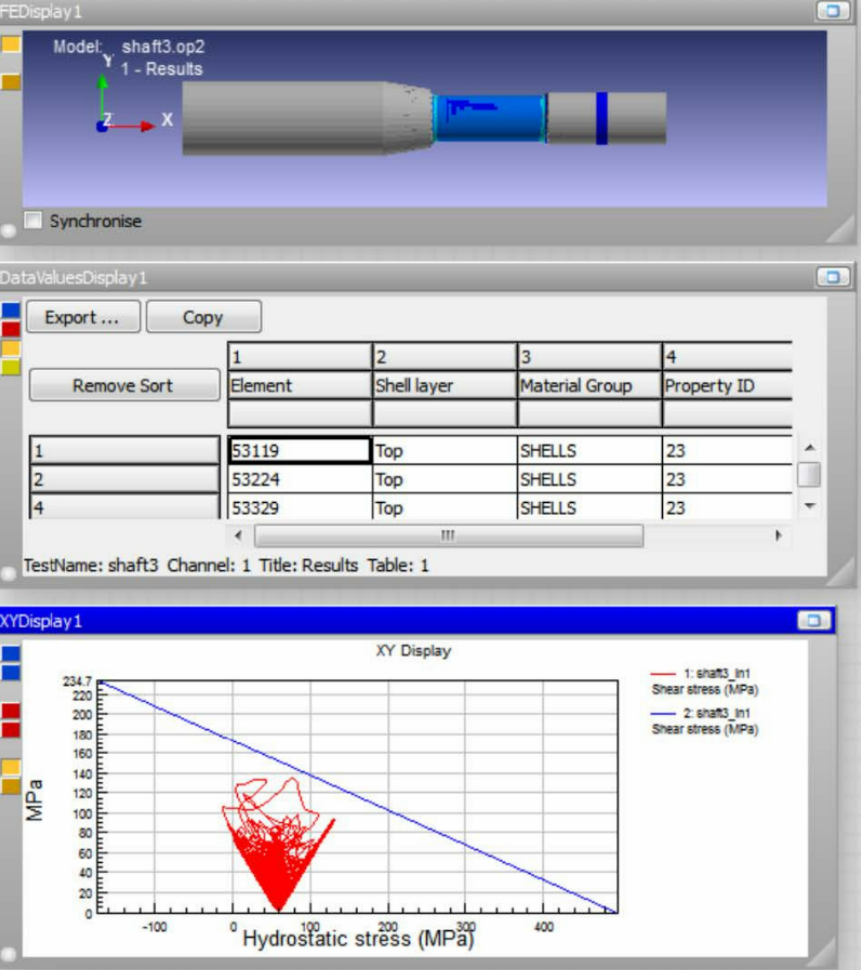Click top blue port on XYDisplay1
This screenshot has height=970, width=861.
pos(10,654)
